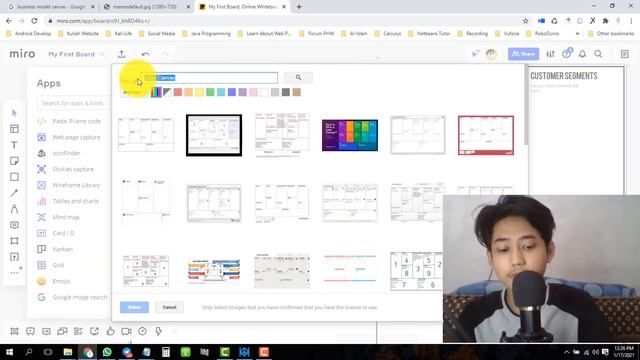Select the numbered canvas thumbnail
Screen dimensions: 640x360
(x=416, y=271)
